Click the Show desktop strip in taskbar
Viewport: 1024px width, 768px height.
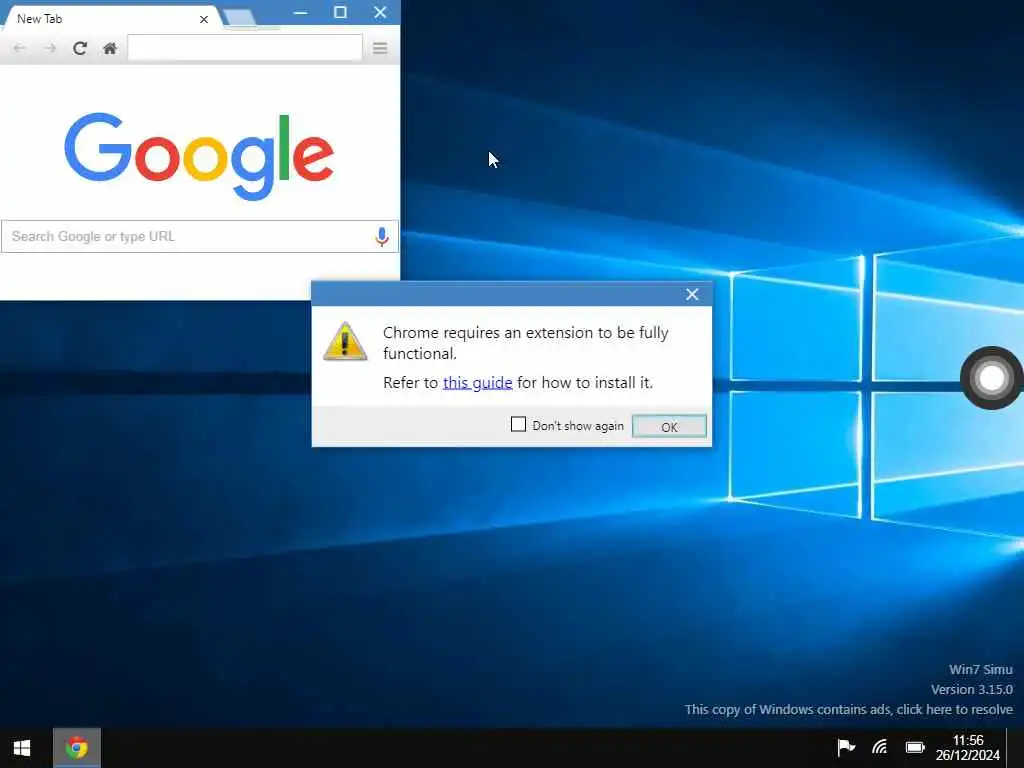1016,748
